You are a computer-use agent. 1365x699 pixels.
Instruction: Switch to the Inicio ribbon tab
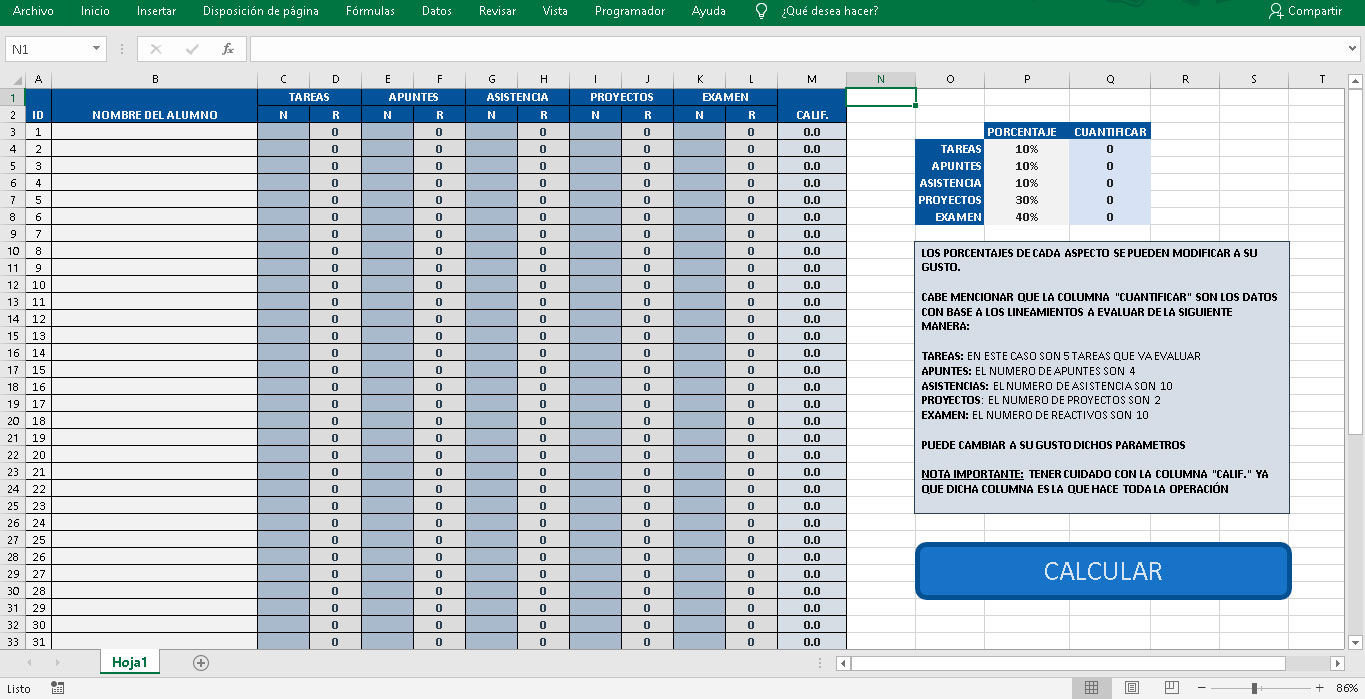tap(95, 11)
